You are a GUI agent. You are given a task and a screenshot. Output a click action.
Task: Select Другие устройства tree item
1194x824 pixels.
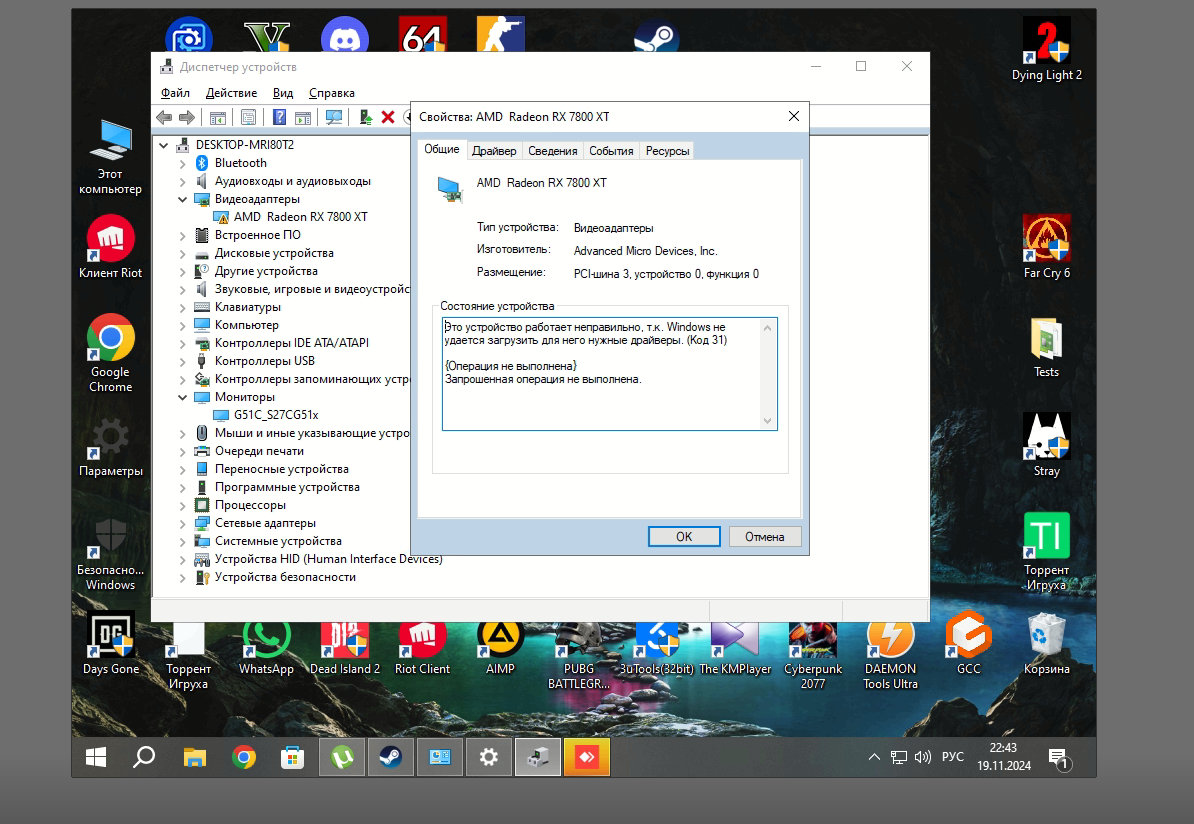point(266,271)
